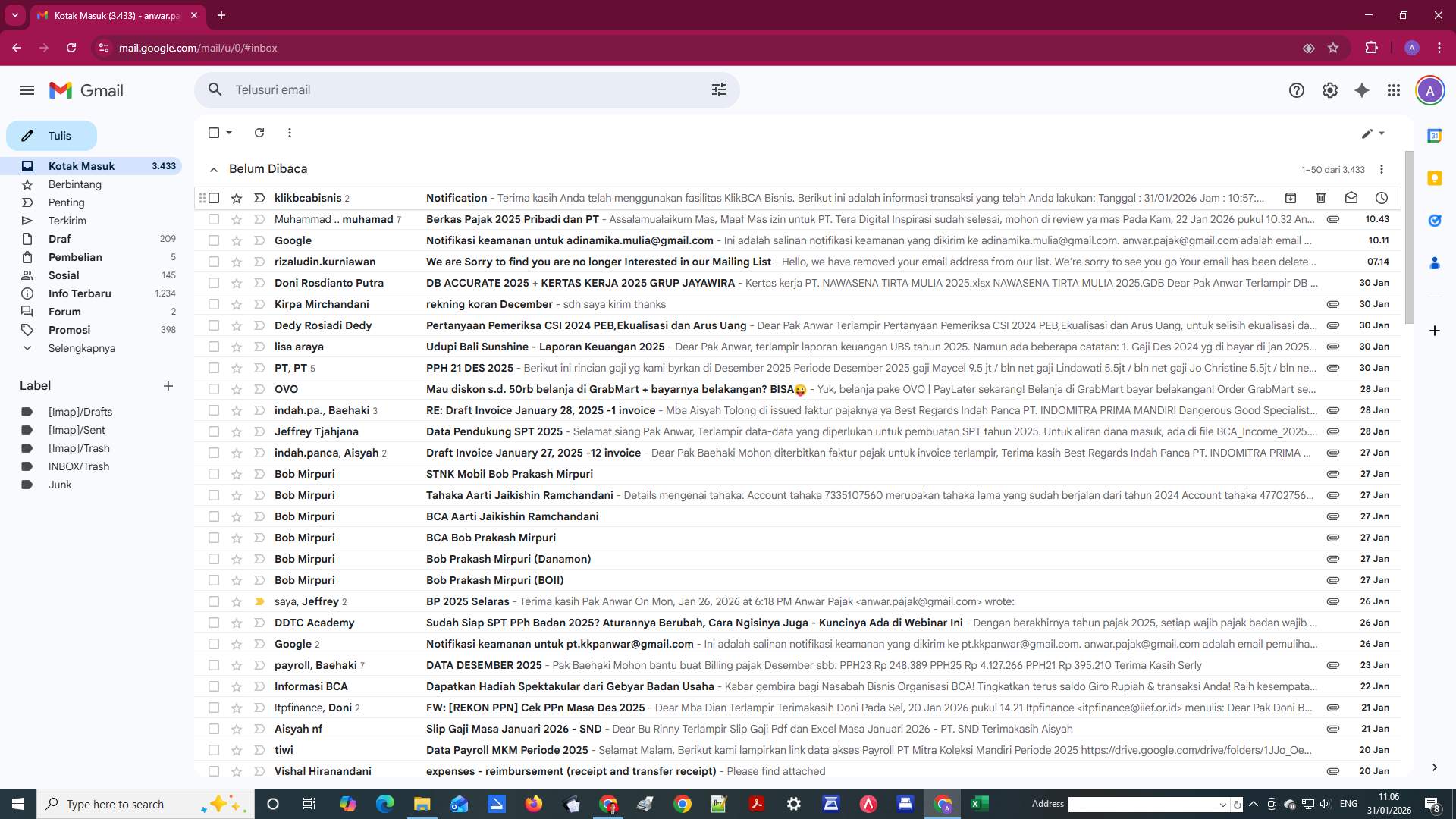Select checkbox beside OVO email
This screenshot has height=819, width=1456.
214,389
